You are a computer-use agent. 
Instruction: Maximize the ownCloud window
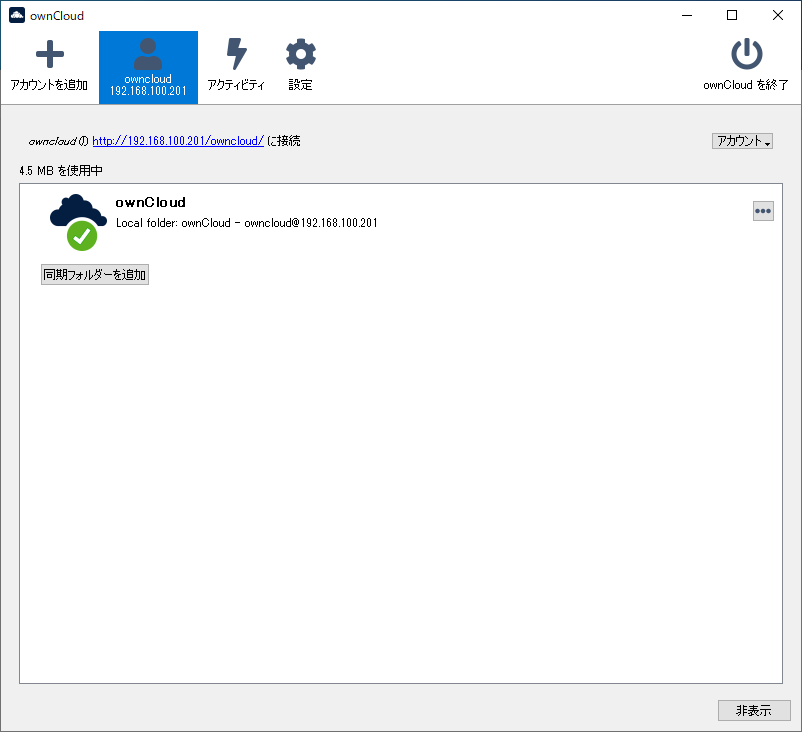tap(732, 15)
